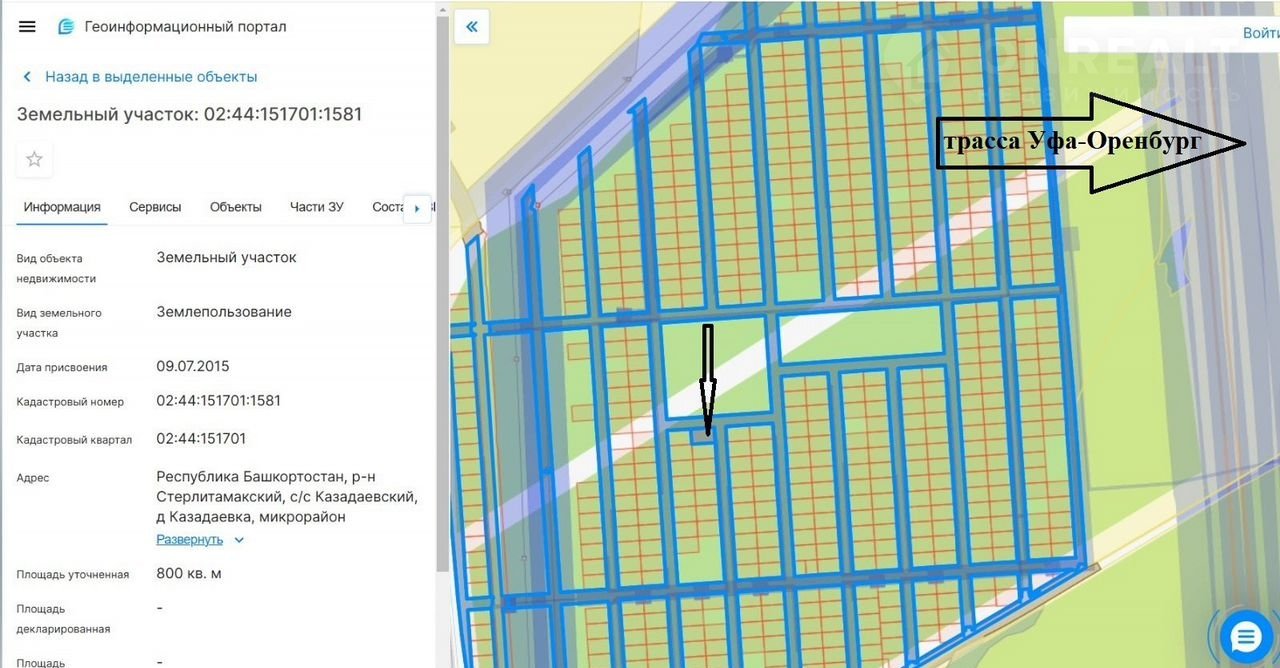
Task: Click the info panel's vertical scrollbar
Action: coord(441,300)
